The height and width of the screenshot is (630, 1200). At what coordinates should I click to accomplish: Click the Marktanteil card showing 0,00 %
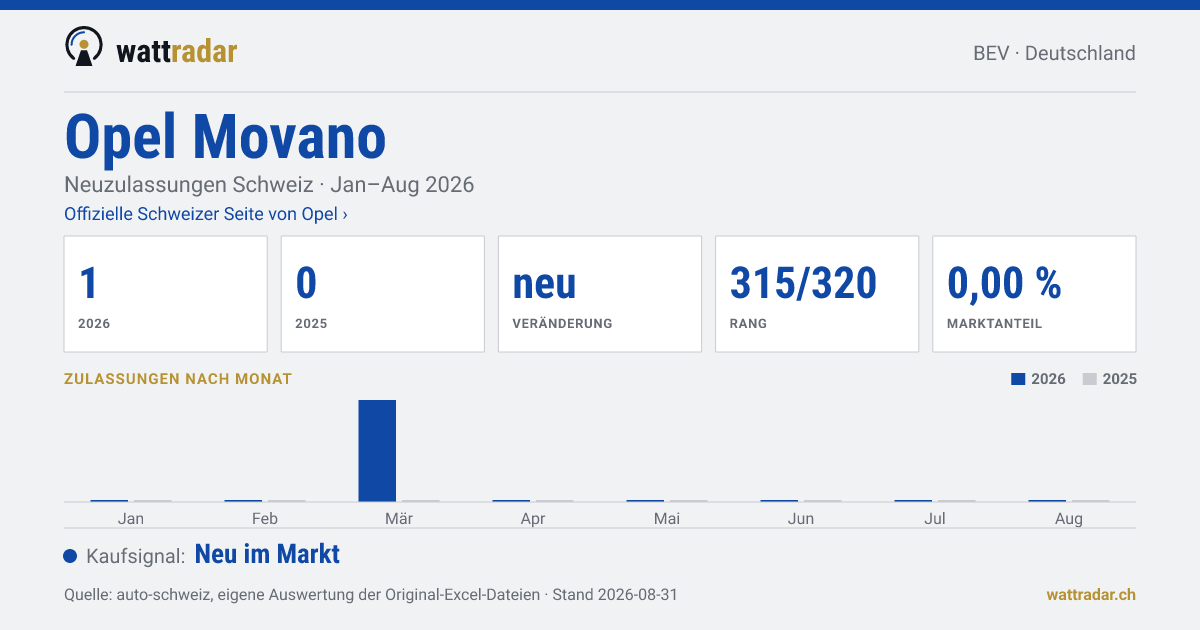[1034, 294]
